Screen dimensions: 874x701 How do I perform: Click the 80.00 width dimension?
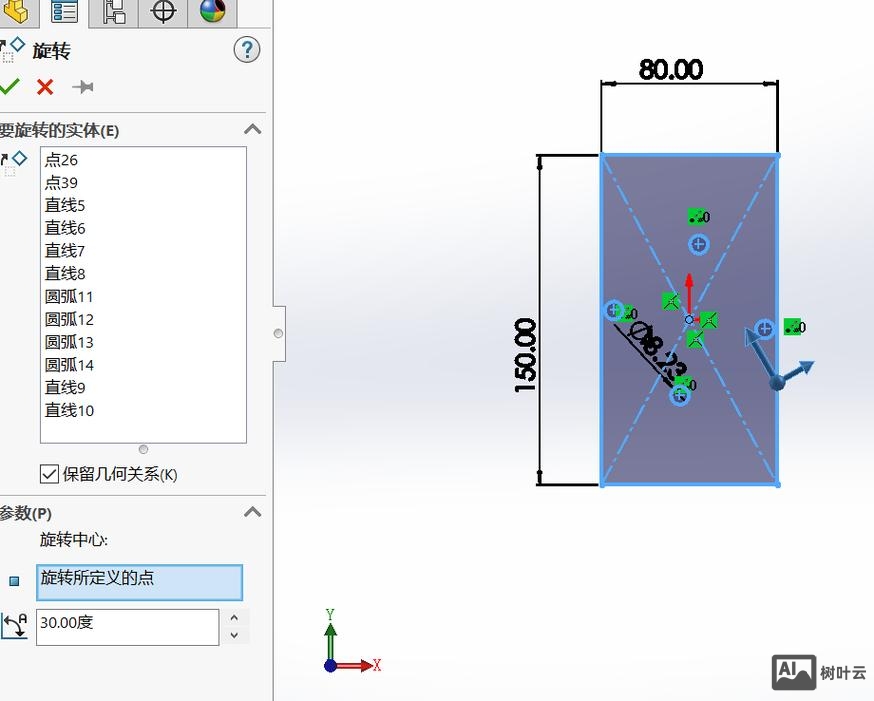pos(671,70)
